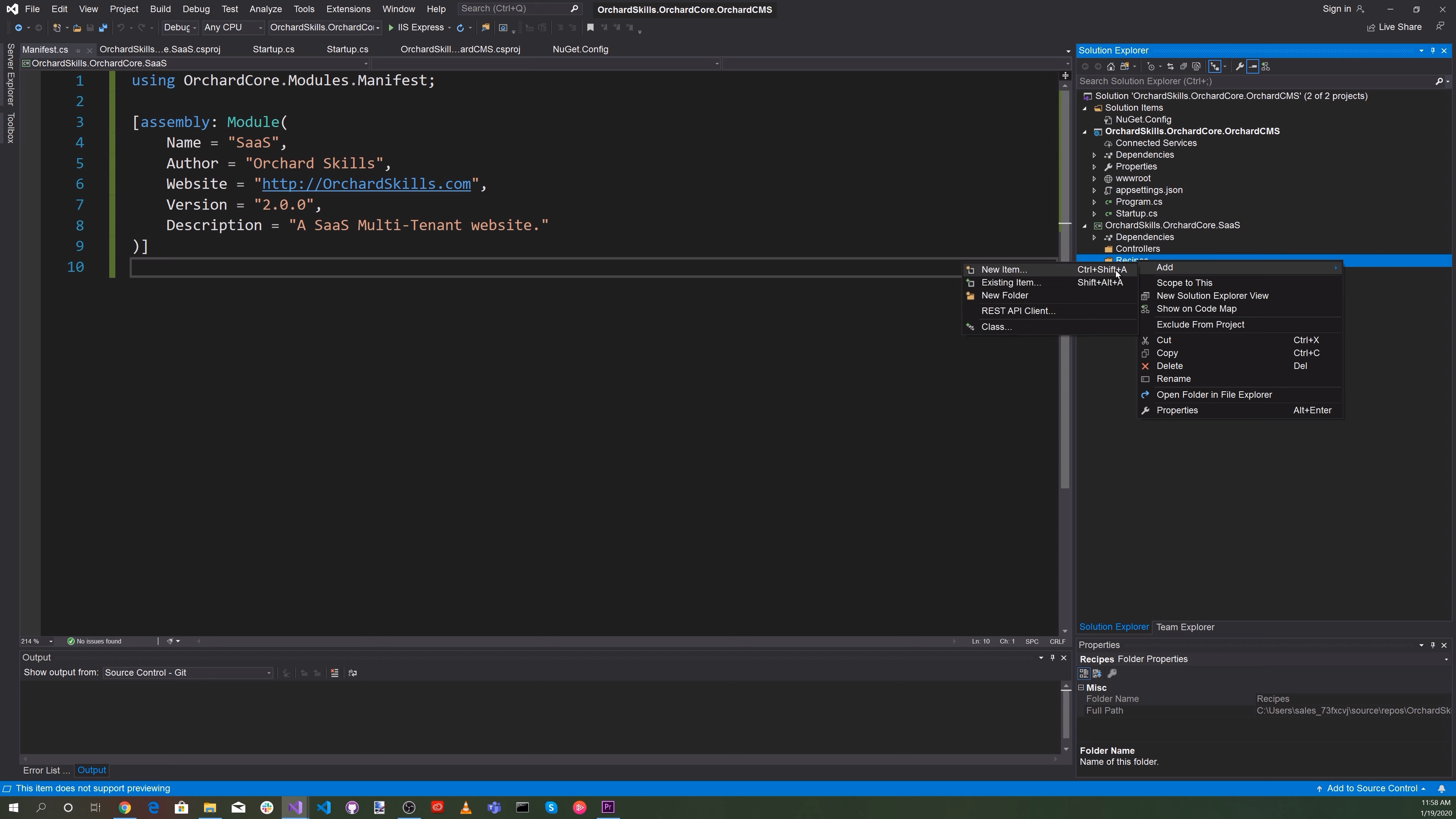The width and height of the screenshot is (1456, 819).
Task: Open the Server Explorer side tab
Action: [10, 74]
